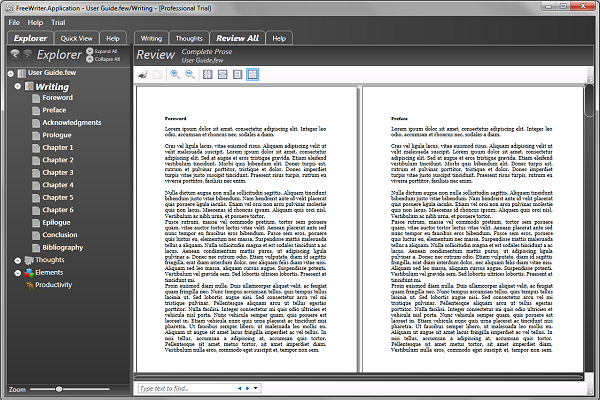This screenshot has width=600, height=400.
Task: Click the horizontal scrollbar under pages
Action: click(359, 377)
